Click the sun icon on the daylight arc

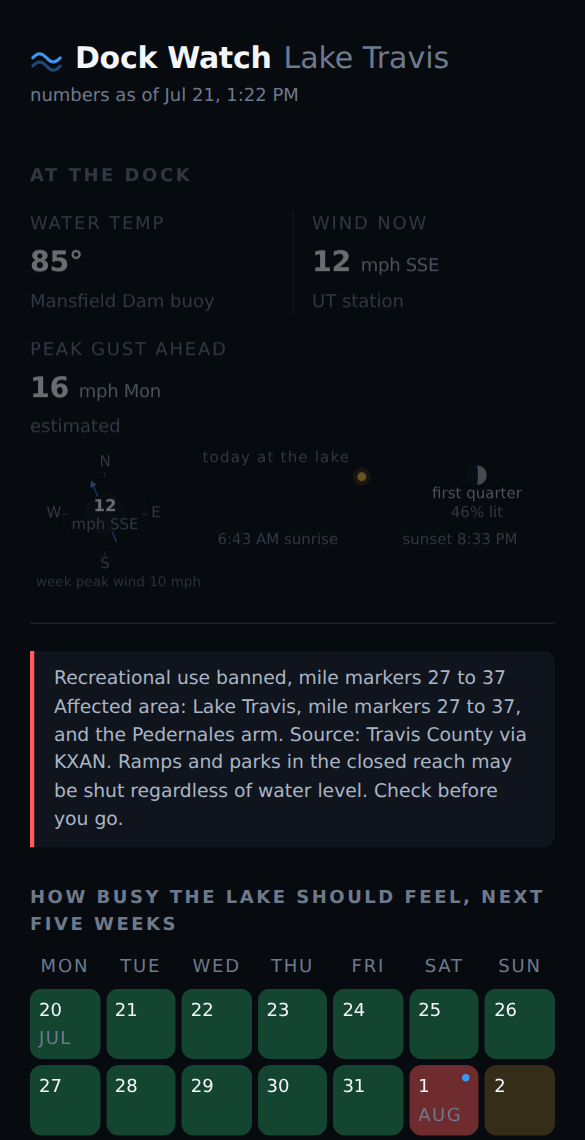point(361,477)
